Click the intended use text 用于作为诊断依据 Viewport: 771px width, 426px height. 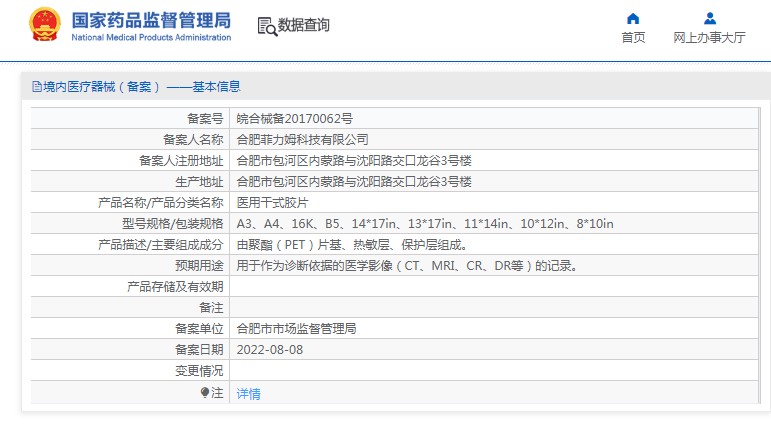pos(407,266)
